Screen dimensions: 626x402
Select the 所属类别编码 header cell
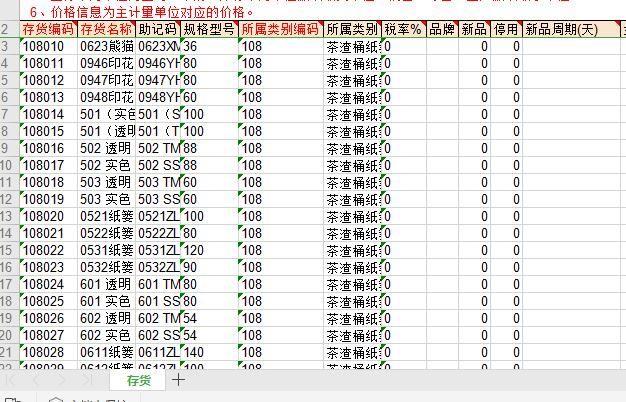click(281, 29)
